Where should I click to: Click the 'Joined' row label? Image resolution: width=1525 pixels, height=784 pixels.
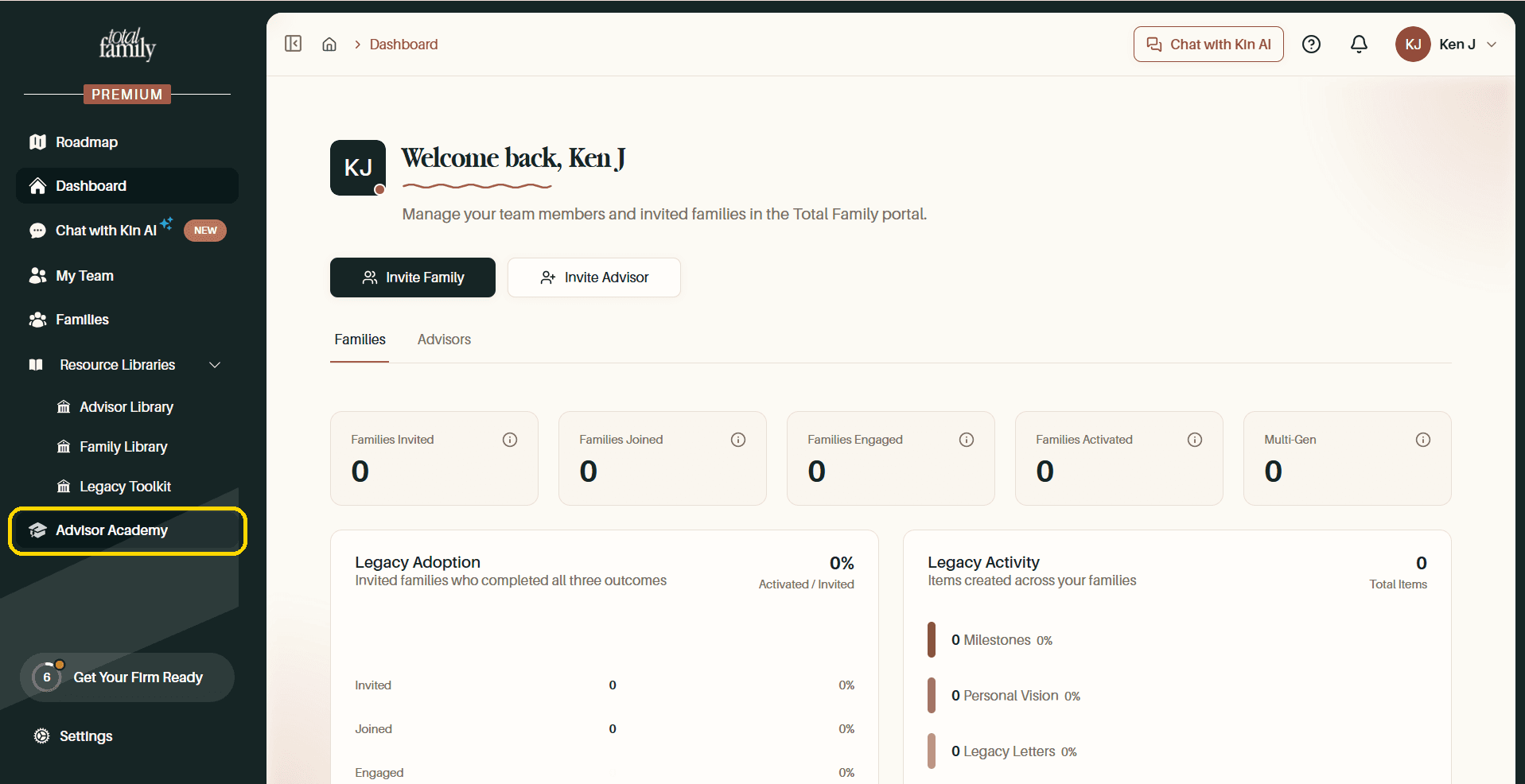click(x=373, y=729)
